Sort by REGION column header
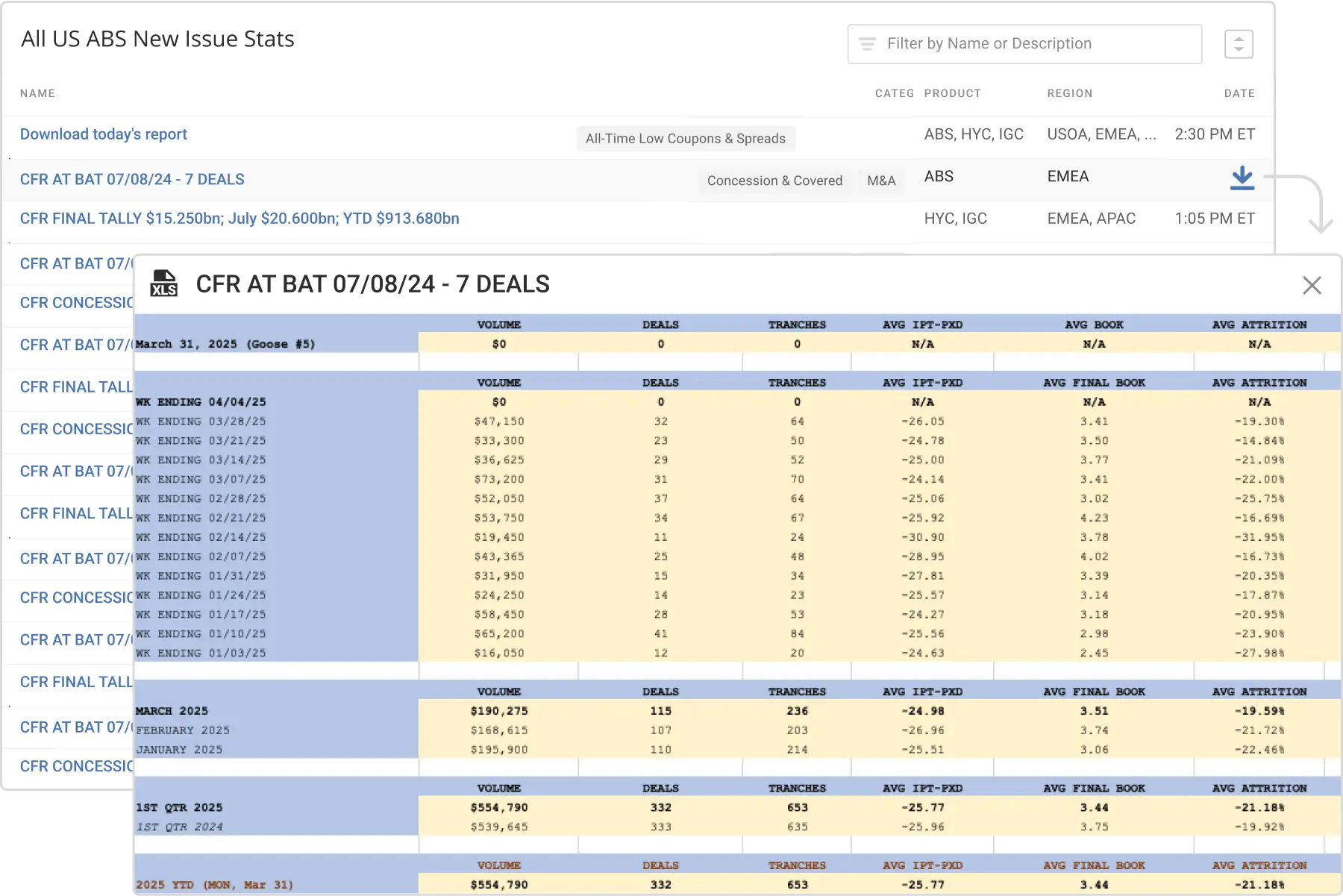The width and height of the screenshot is (1343, 896). (1069, 93)
